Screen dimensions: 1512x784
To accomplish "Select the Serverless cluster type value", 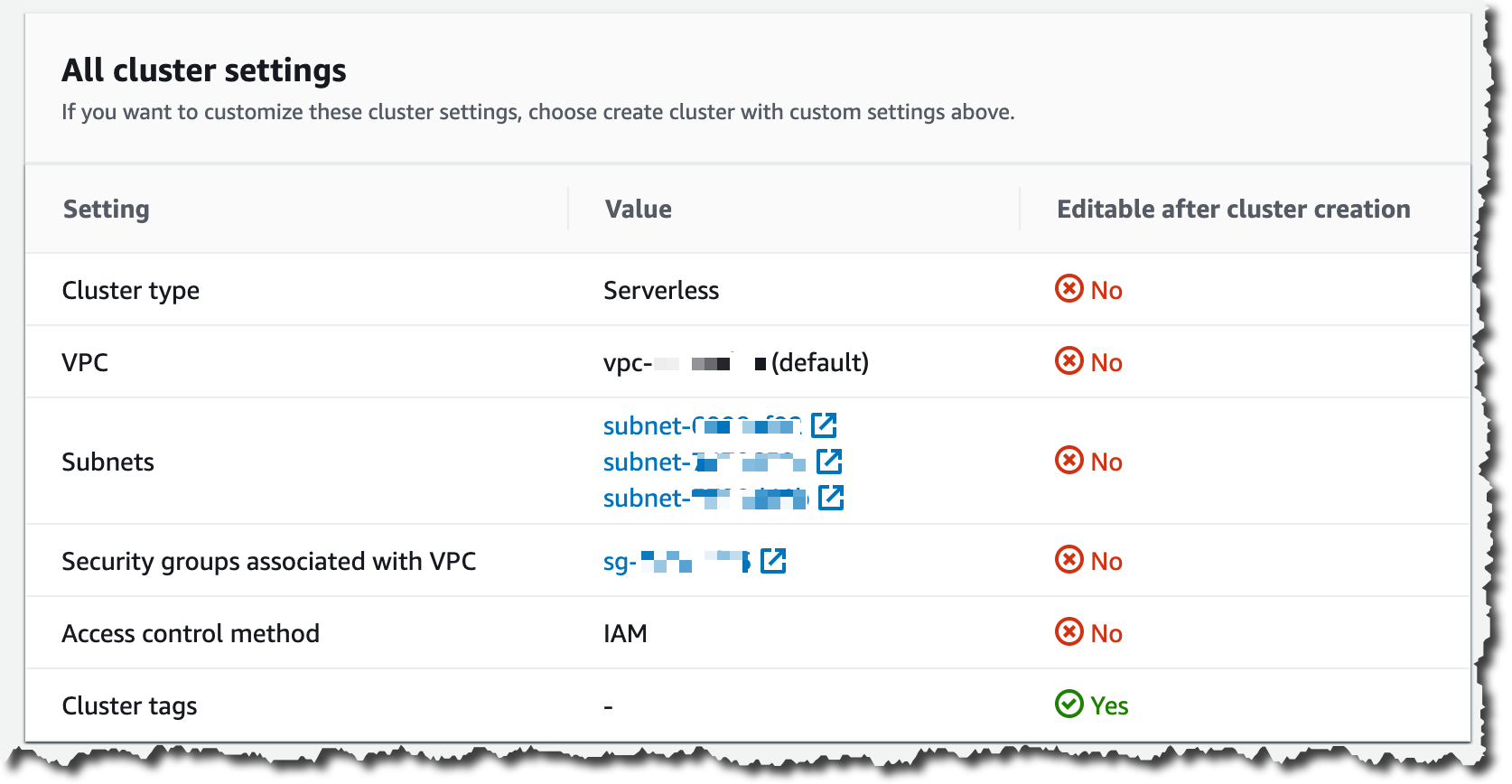I will tap(661, 291).
